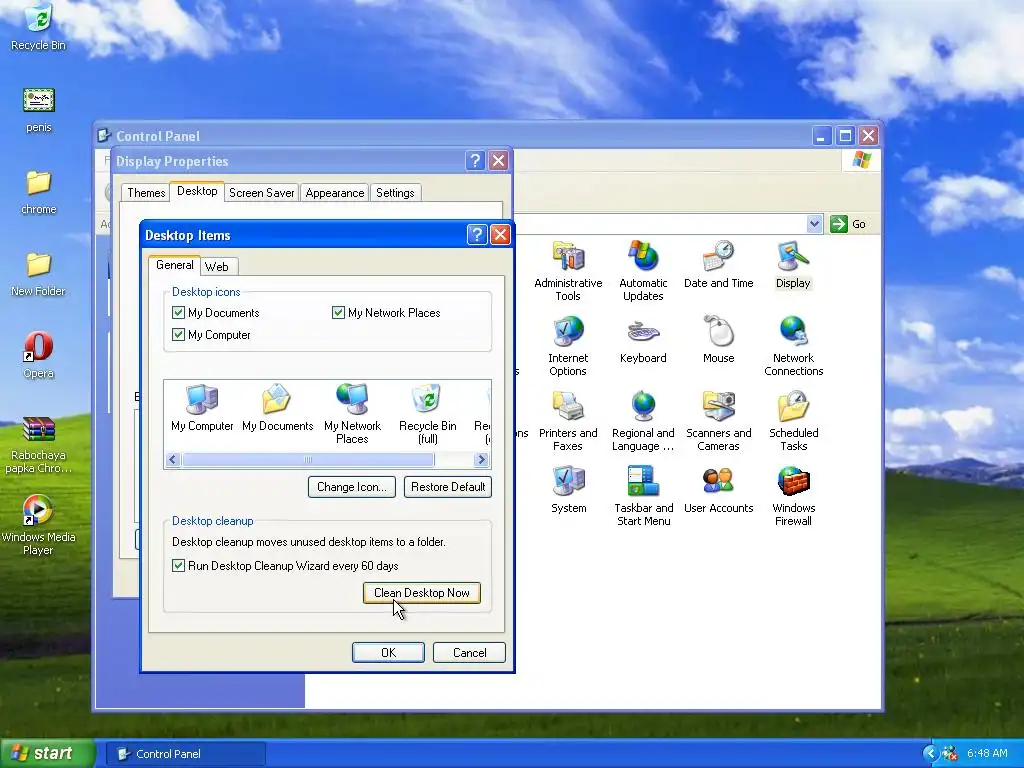Click the icon list right scroll arrow
The height and width of the screenshot is (768, 1024).
pos(481,460)
